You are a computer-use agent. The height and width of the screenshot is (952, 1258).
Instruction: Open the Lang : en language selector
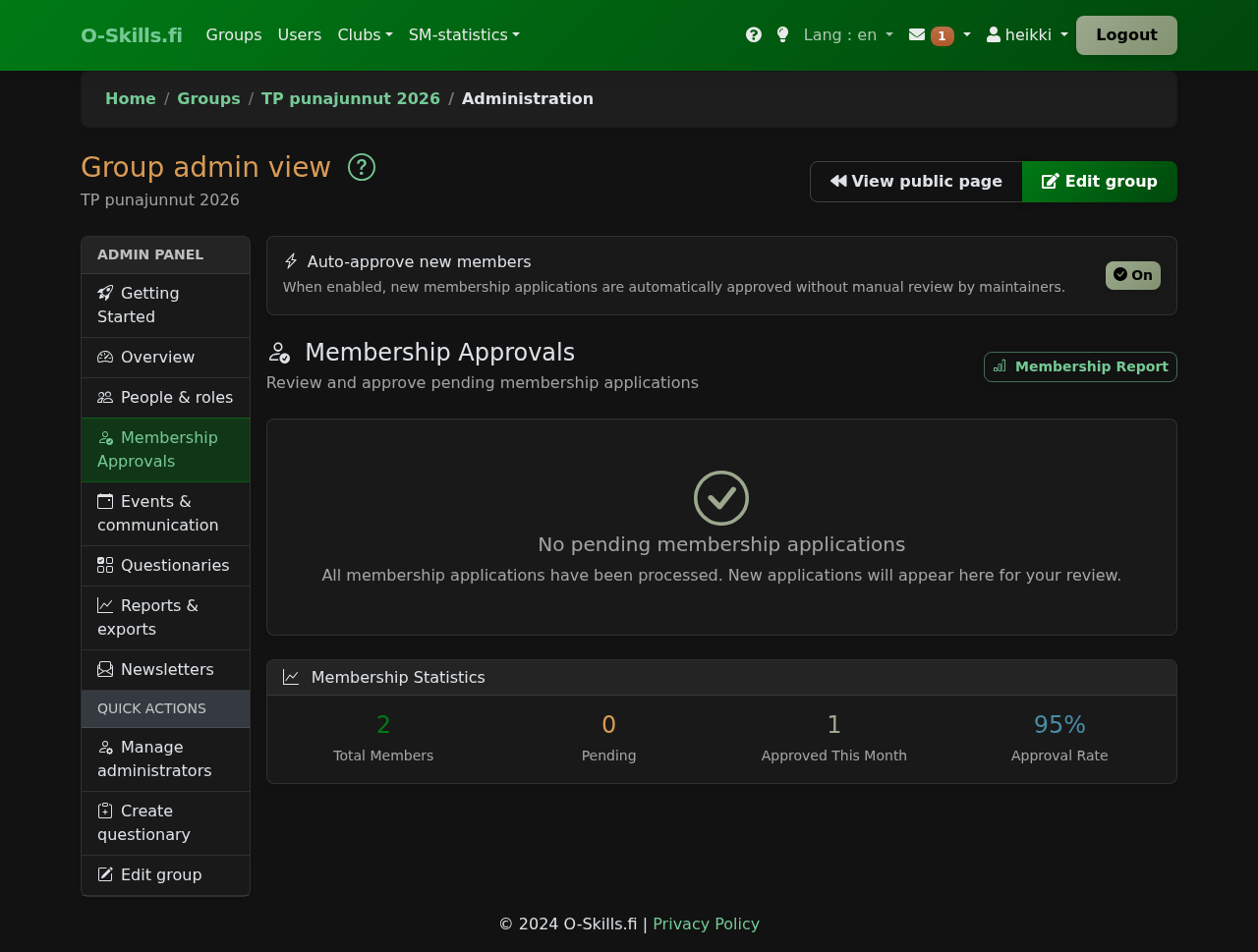[847, 35]
